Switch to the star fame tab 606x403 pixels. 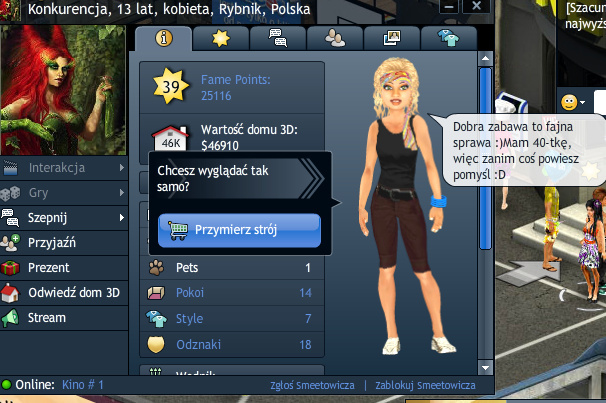coord(221,38)
